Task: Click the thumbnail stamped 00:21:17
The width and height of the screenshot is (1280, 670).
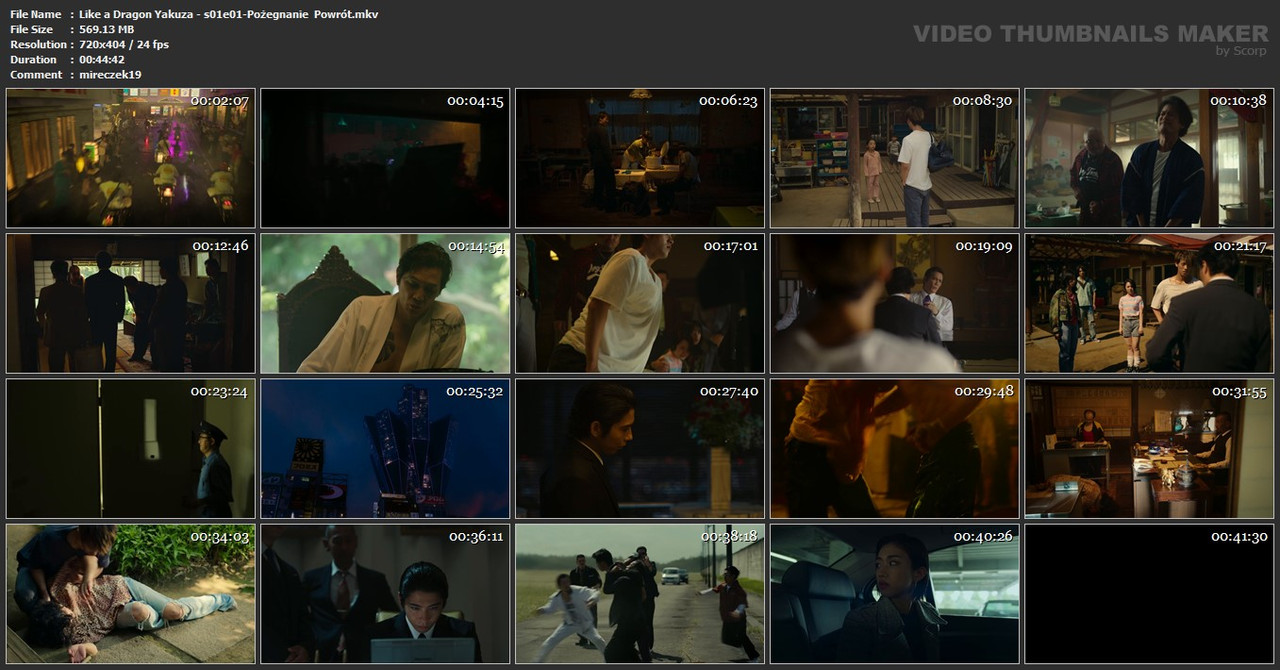Action: tap(1149, 304)
